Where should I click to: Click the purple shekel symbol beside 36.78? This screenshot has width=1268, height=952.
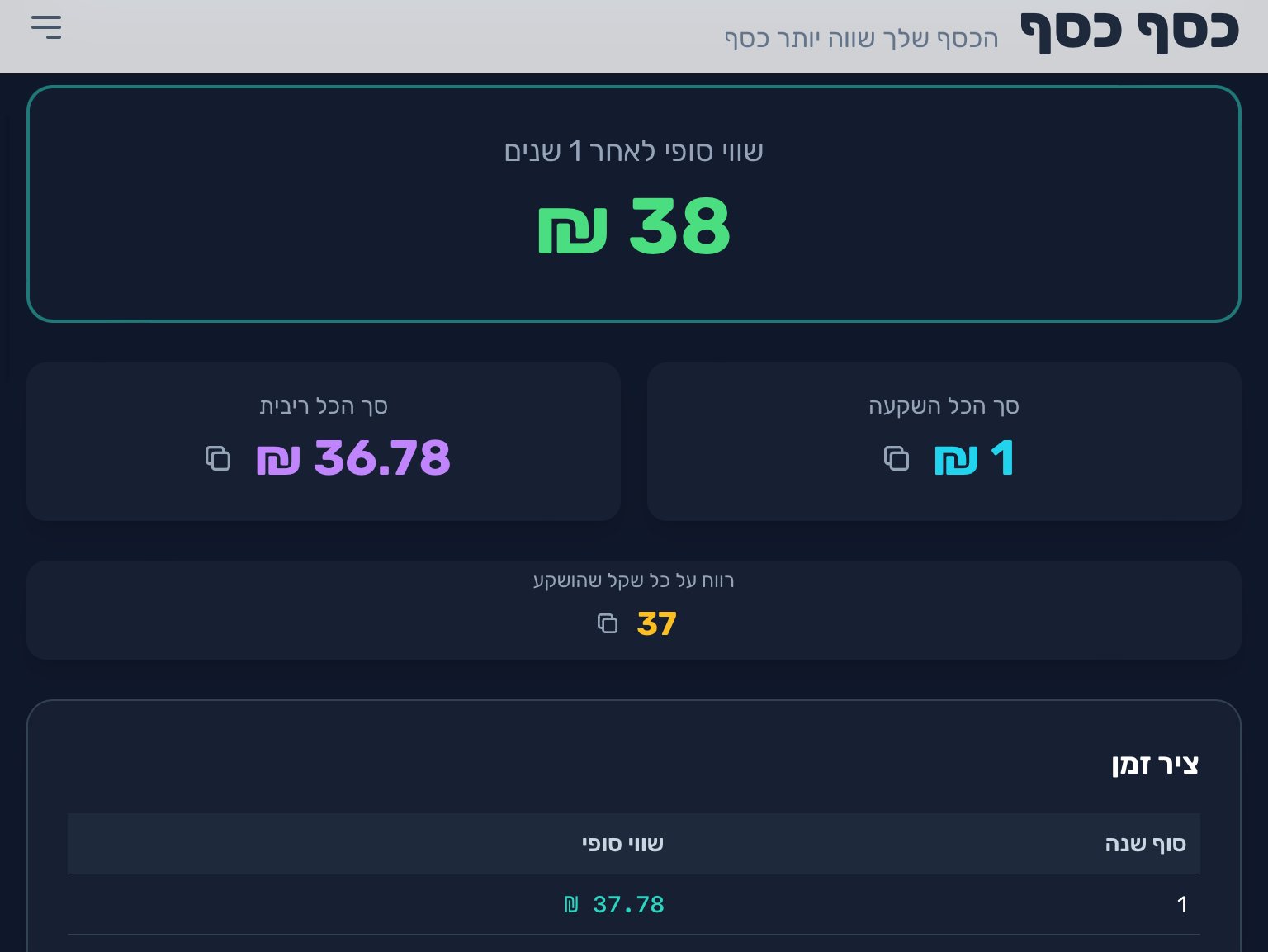coord(278,459)
